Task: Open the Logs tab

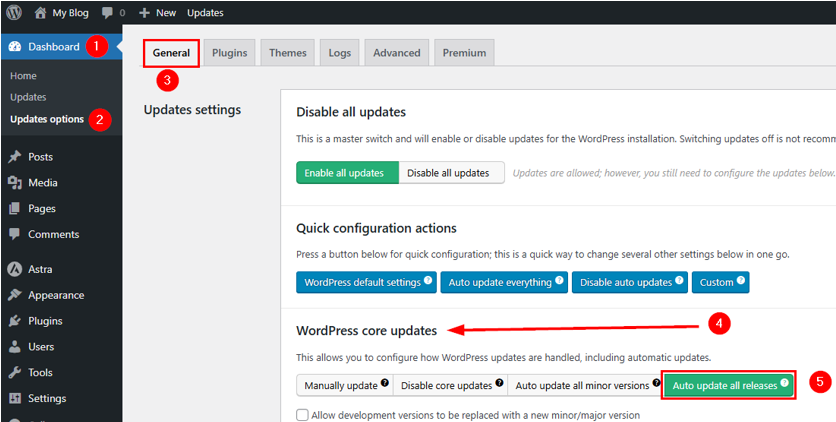Action: [x=340, y=53]
